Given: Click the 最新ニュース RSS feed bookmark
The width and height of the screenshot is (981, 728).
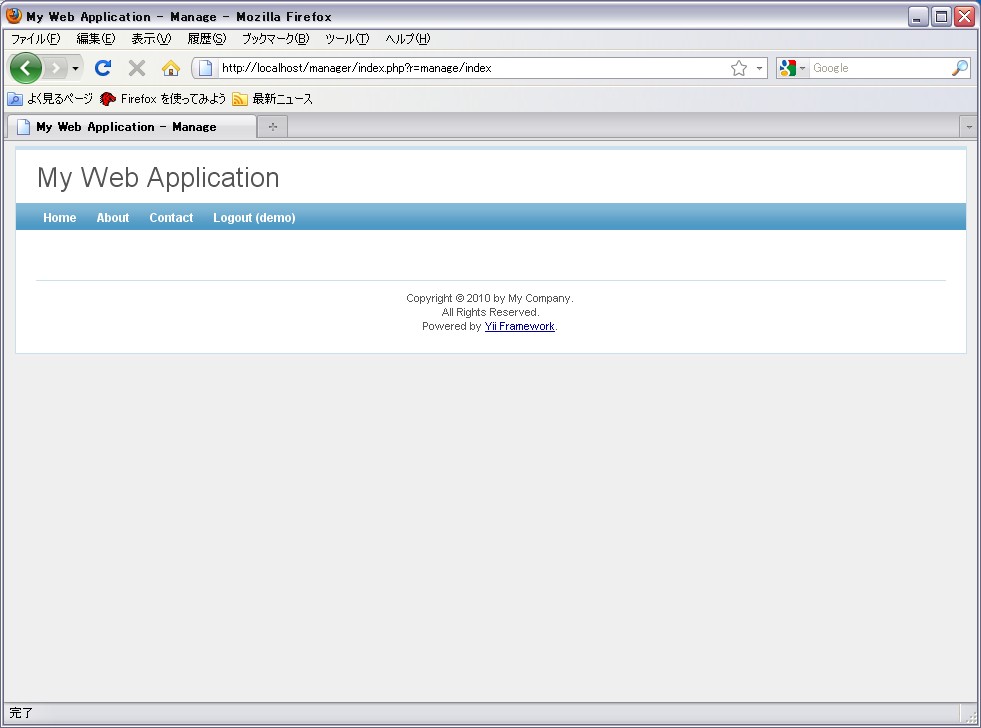Looking at the screenshot, I should click(x=273, y=99).
